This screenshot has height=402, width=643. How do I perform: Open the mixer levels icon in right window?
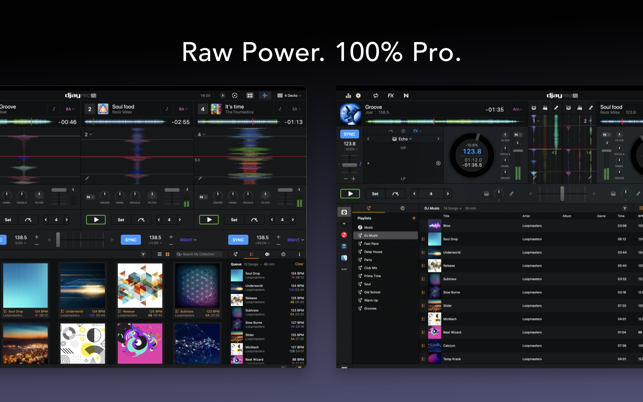click(348, 96)
